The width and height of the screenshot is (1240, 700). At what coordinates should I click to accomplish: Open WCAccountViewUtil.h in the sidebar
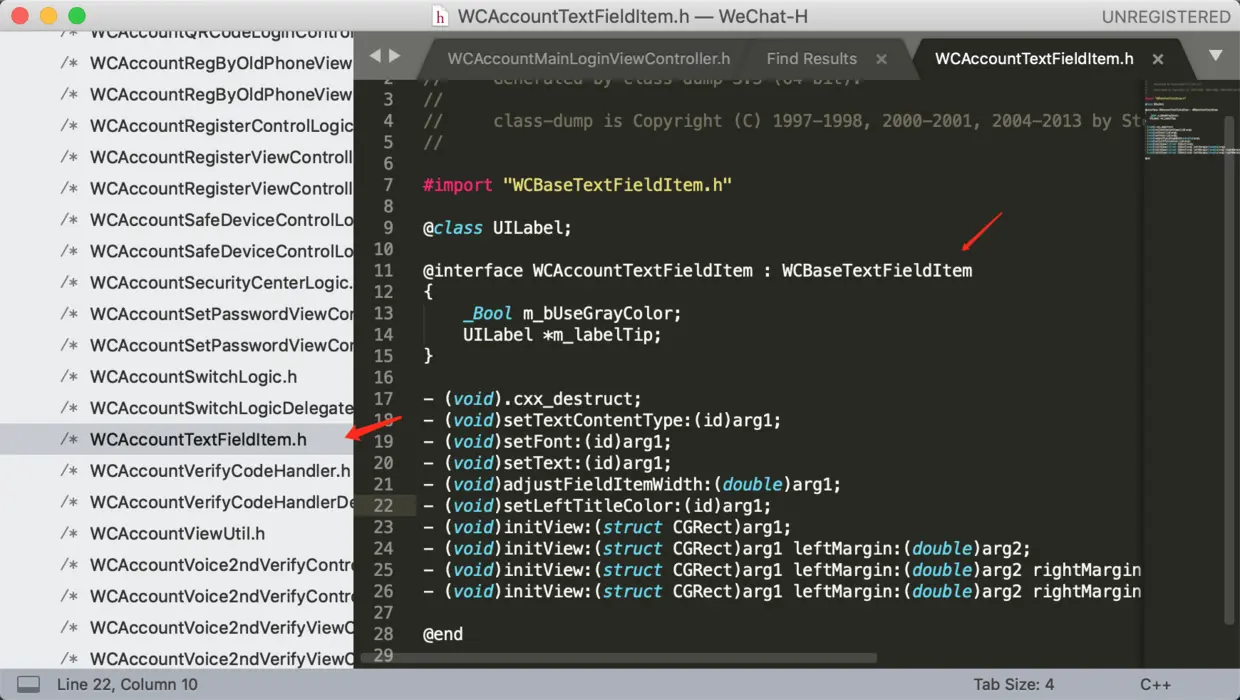tap(177, 533)
